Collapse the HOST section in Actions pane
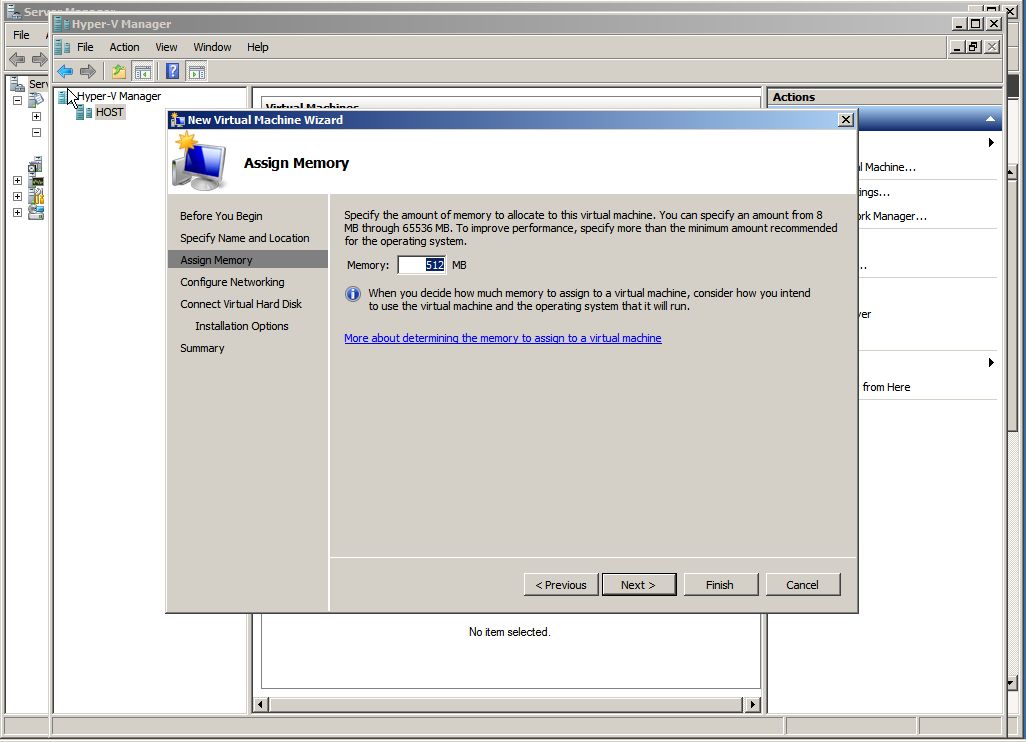Image resolution: width=1026 pixels, height=742 pixels. coord(990,119)
